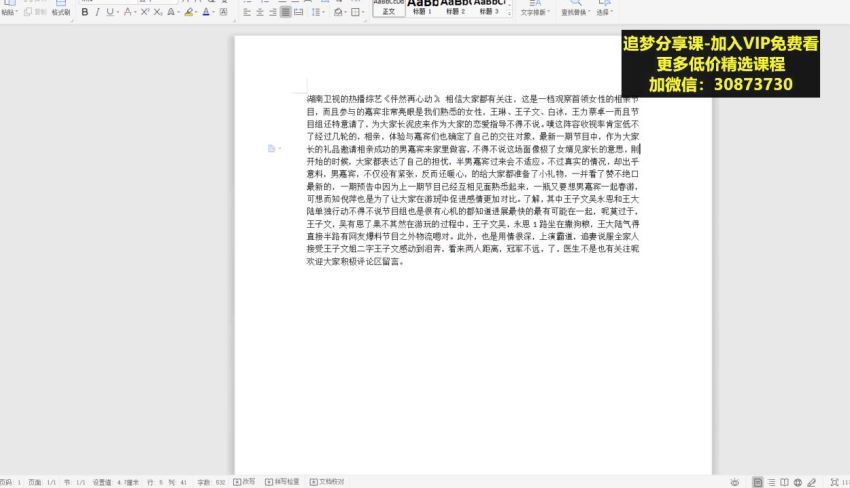Open the dropdown arrow beside the strikethrough A
Viewport: 850px width, 488px height.
click(134, 12)
